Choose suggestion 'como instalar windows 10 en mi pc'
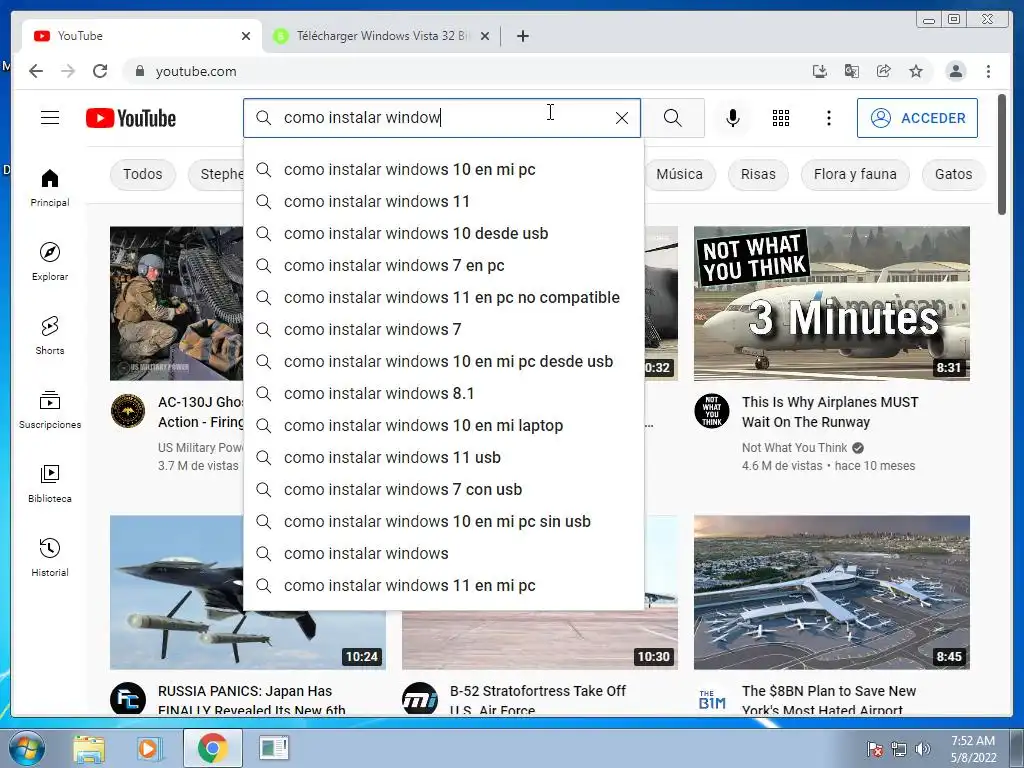Viewport: 1024px width, 768px height. tap(443, 170)
